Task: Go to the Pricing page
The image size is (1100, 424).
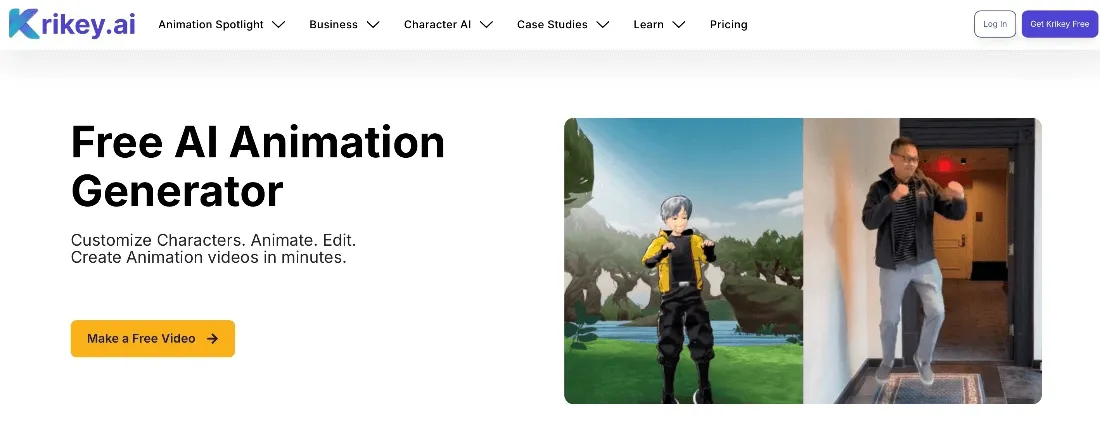Action: 728,25
